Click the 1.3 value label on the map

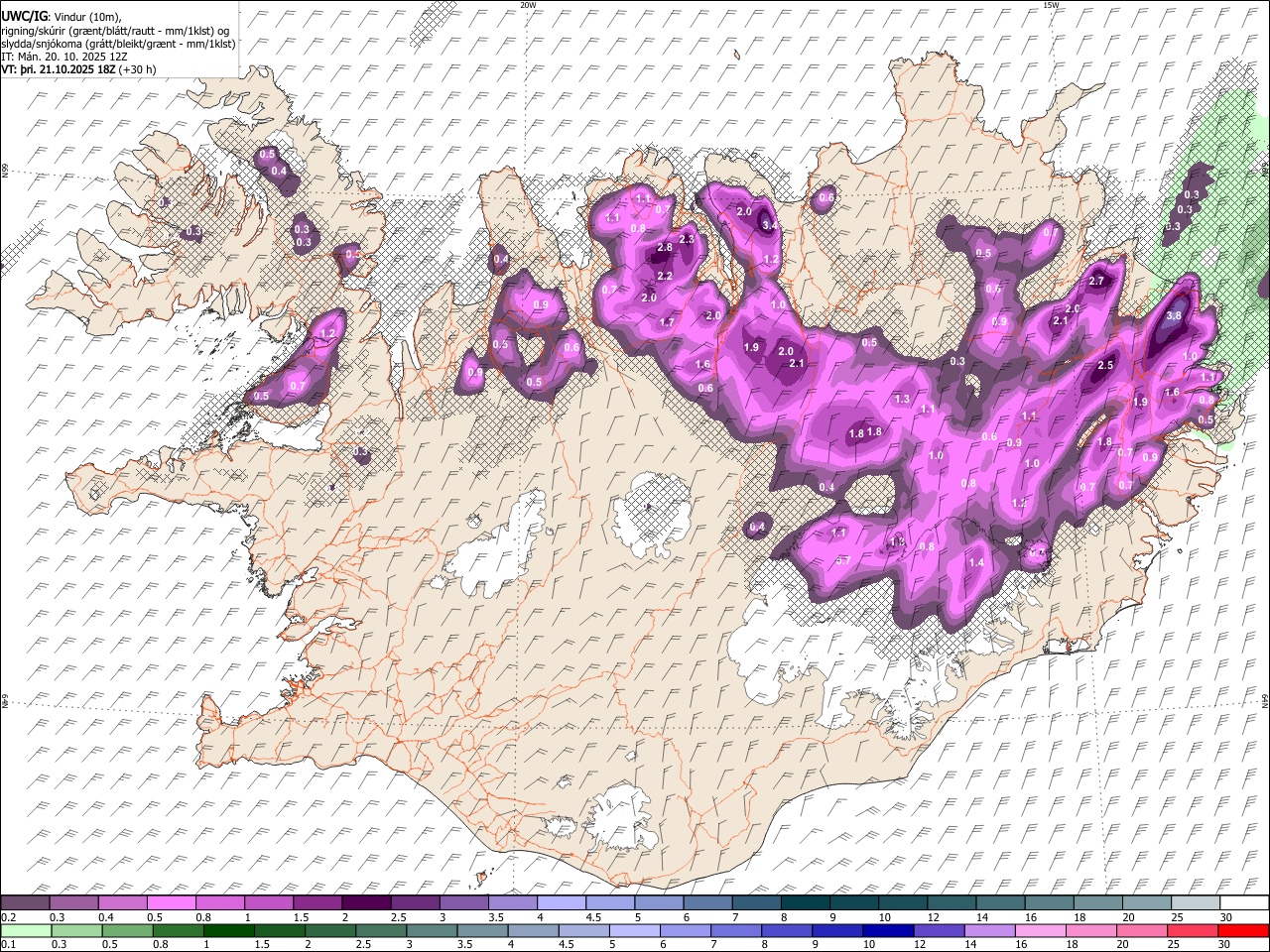pos(902,399)
